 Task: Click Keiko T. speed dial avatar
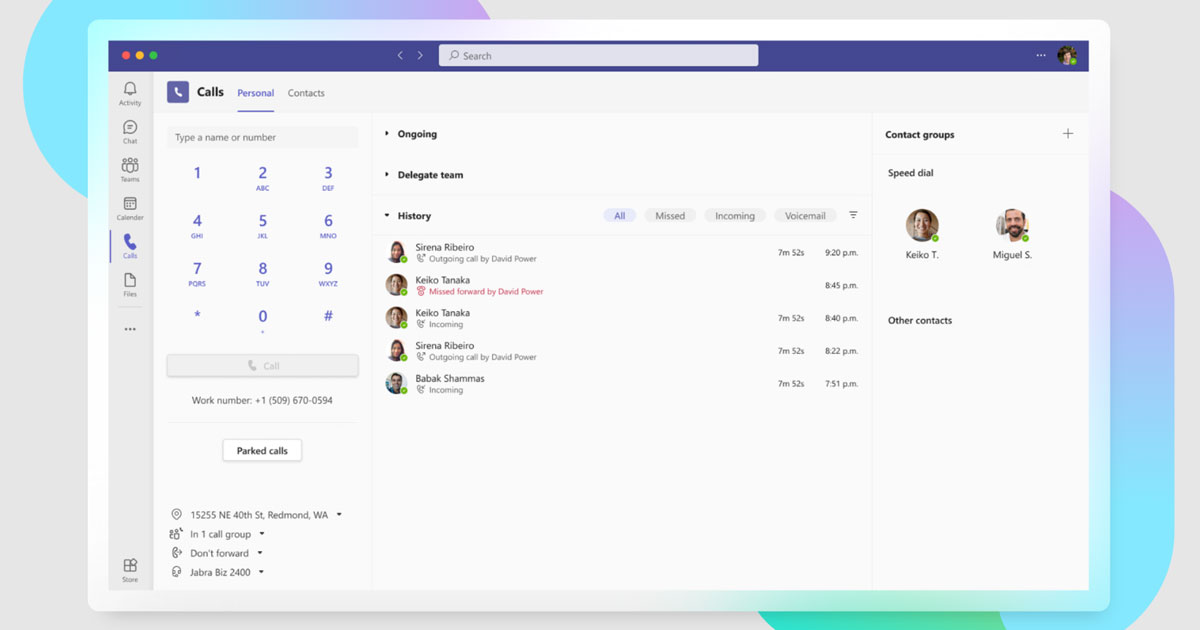[x=922, y=225]
